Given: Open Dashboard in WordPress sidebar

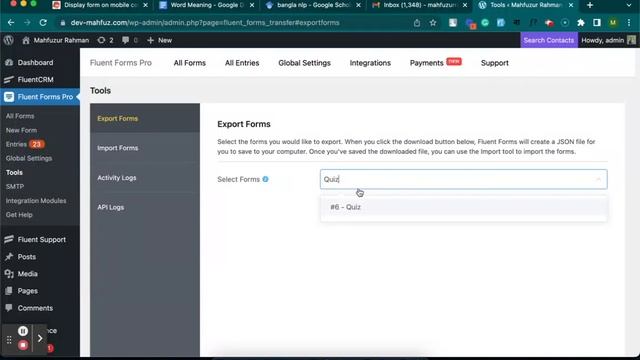Looking at the screenshot, I should (40, 62).
